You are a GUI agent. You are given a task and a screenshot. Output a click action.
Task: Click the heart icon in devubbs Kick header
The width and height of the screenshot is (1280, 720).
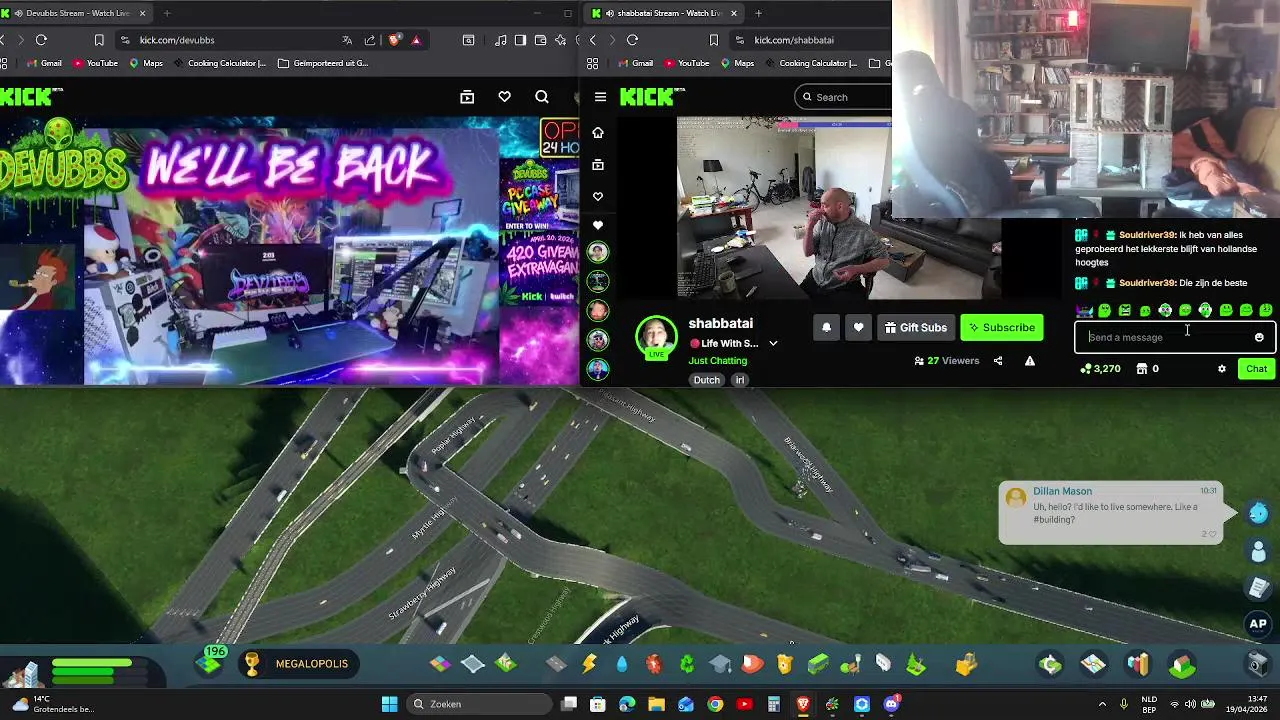(x=504, y=97)
